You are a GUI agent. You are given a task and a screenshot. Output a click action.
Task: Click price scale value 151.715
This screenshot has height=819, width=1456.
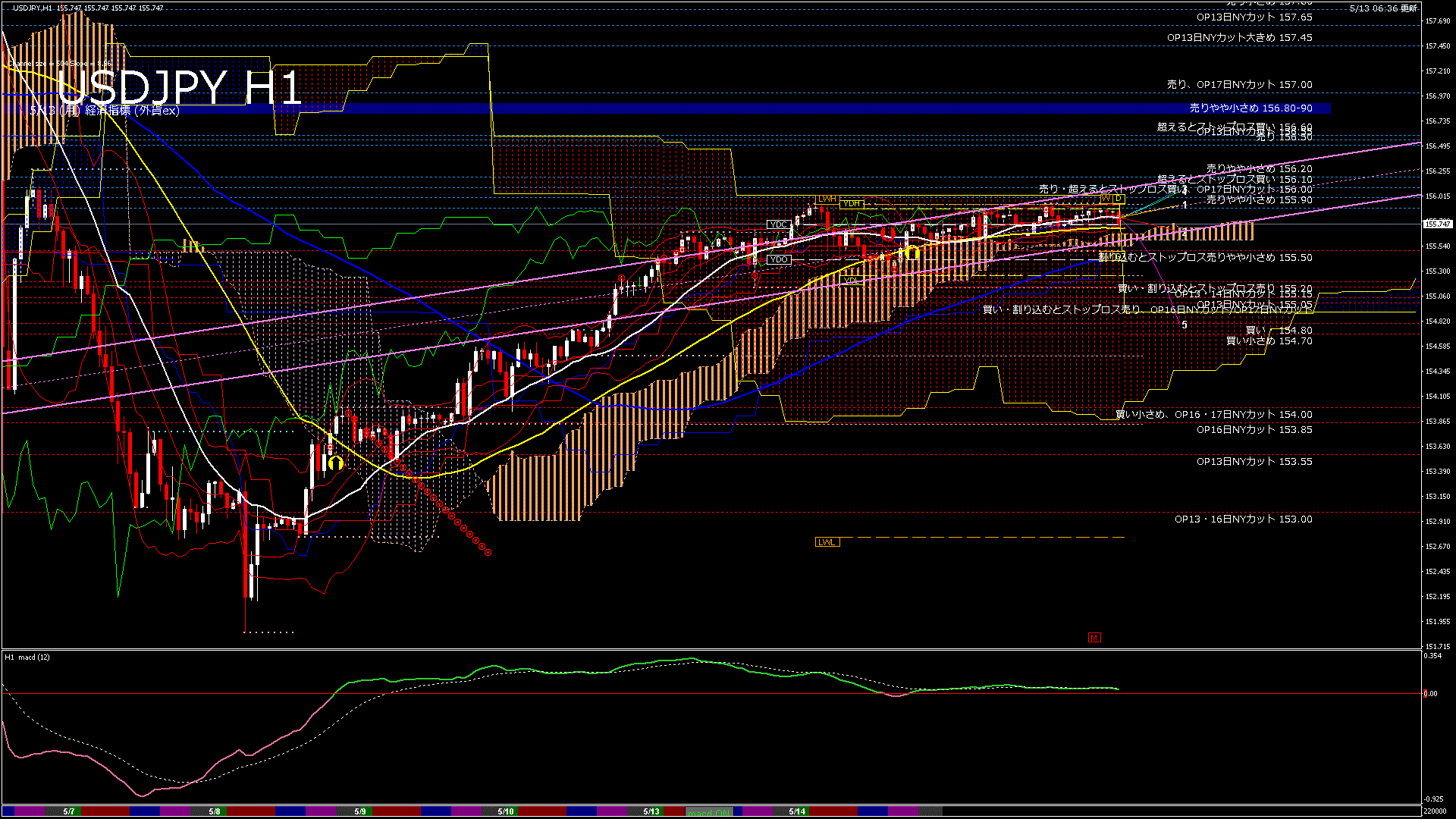pyautogui.click(x=1438, y=647)
